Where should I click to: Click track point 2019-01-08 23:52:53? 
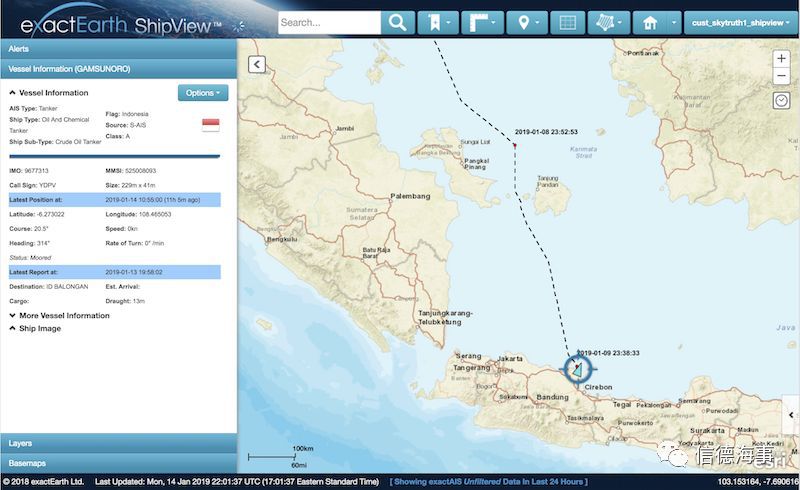[515, 146]
